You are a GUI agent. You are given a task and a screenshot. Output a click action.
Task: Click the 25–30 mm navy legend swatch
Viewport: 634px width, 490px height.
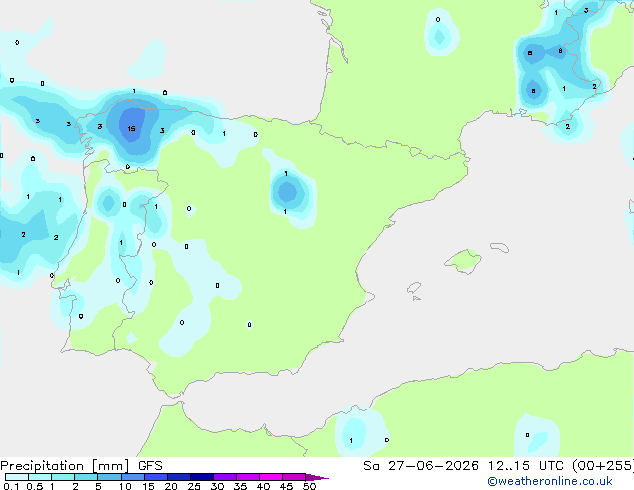(201, 477)
